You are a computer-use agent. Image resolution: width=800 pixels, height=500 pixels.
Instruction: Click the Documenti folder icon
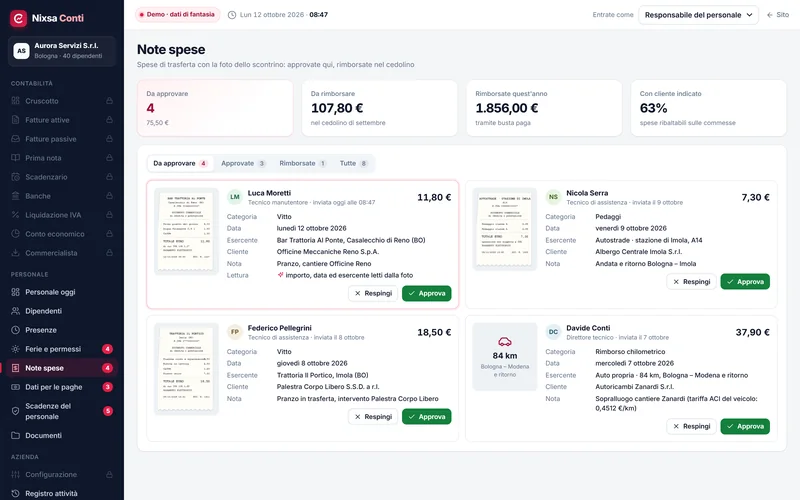coord(15,435)
